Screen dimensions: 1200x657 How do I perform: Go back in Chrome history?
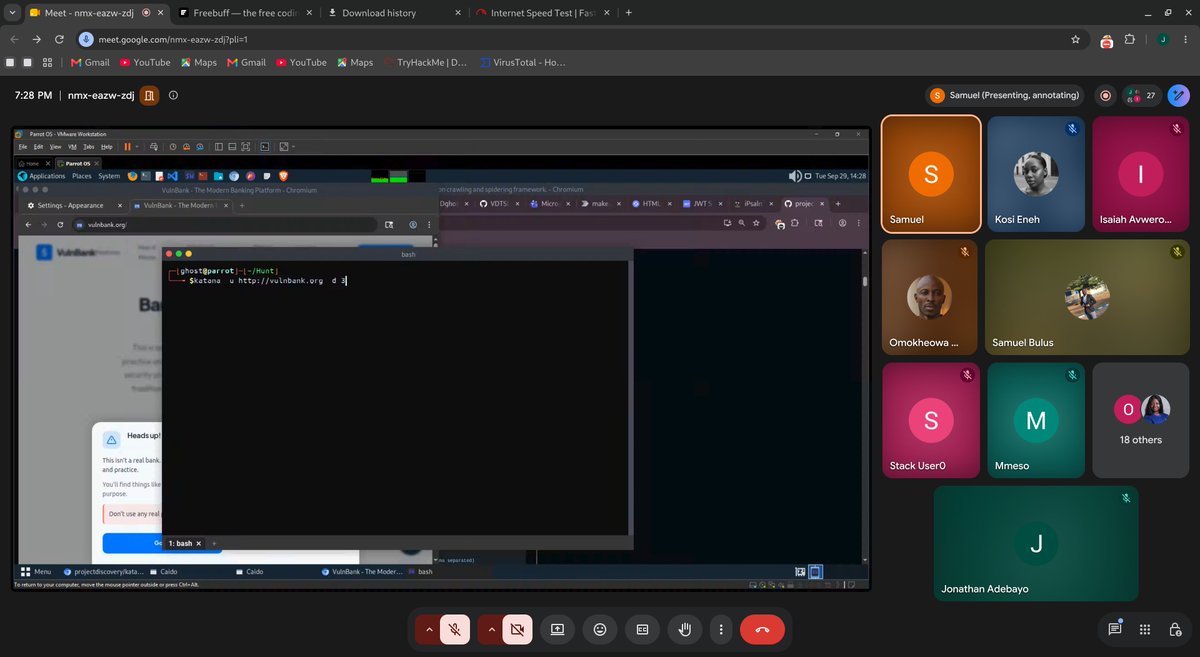[x=13, y=39]
